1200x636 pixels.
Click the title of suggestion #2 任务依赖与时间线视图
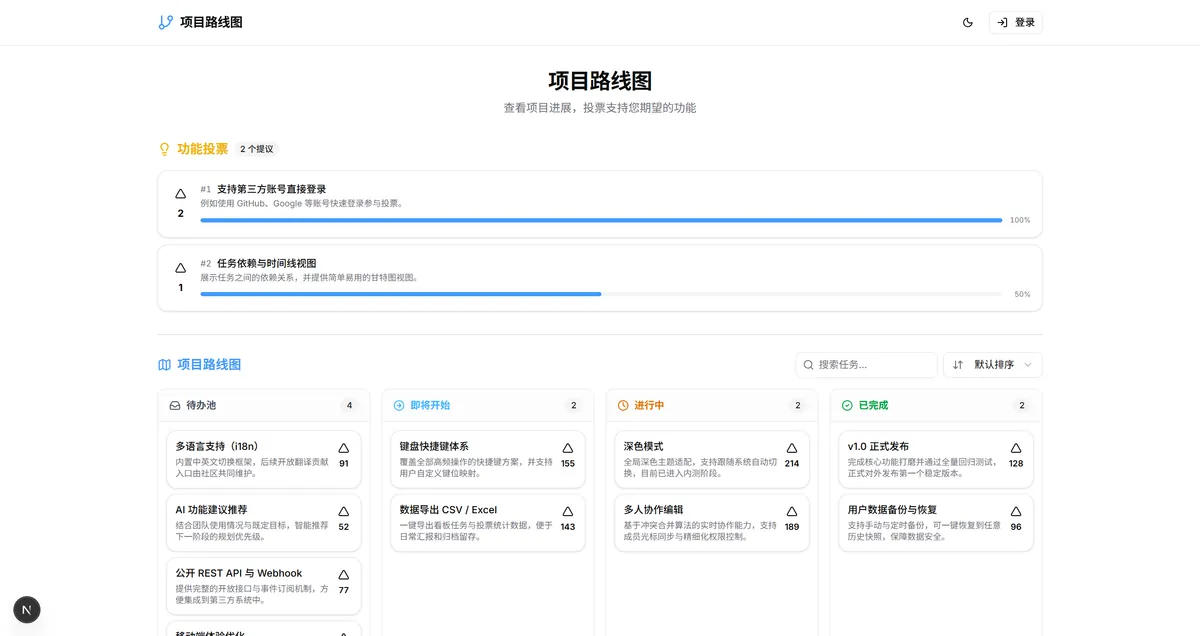pyautogui.click(x=266, y=263)
